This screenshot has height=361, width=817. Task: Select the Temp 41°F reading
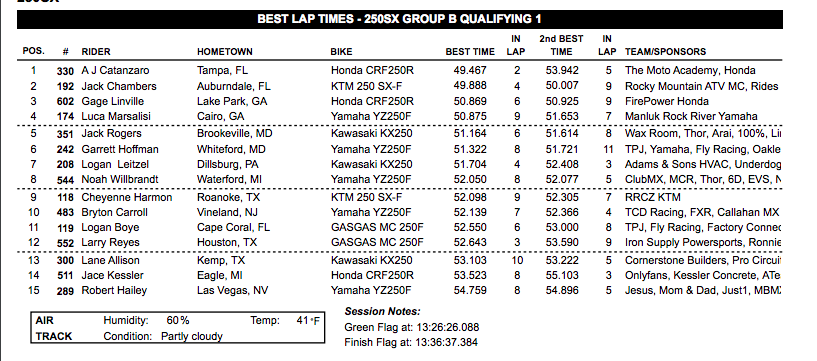point(308,320)
